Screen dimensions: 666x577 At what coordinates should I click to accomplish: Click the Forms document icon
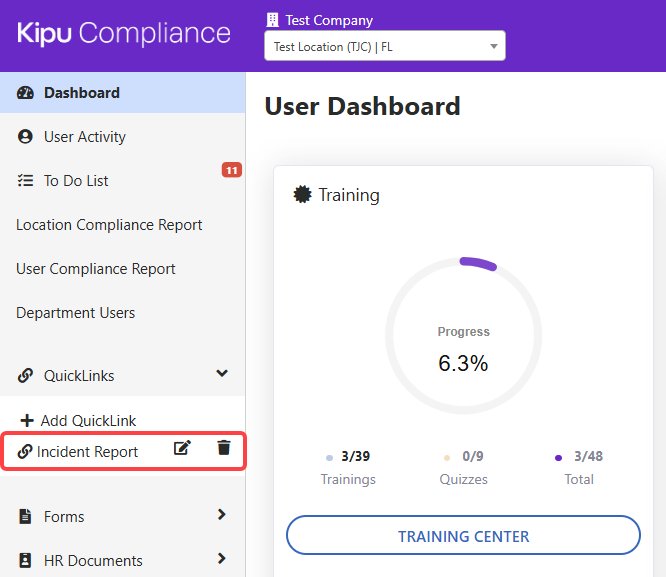click(x=26, y=517)
